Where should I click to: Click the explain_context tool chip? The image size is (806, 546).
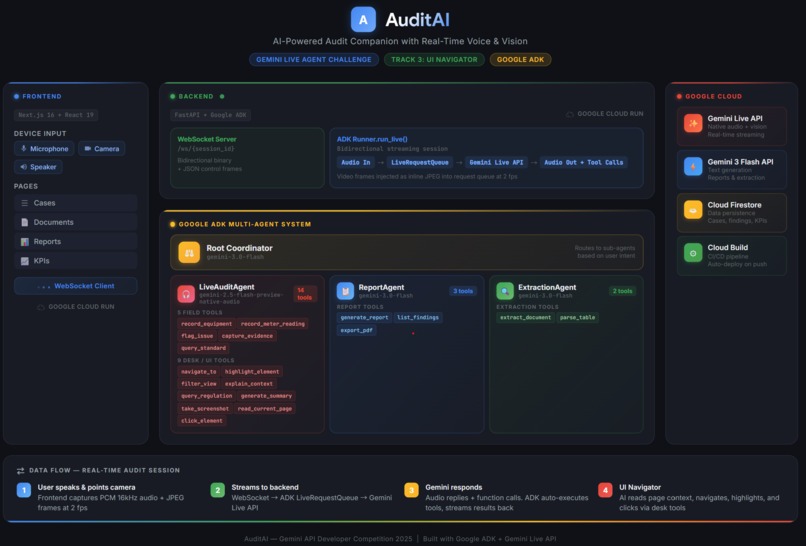click(249, 384)
